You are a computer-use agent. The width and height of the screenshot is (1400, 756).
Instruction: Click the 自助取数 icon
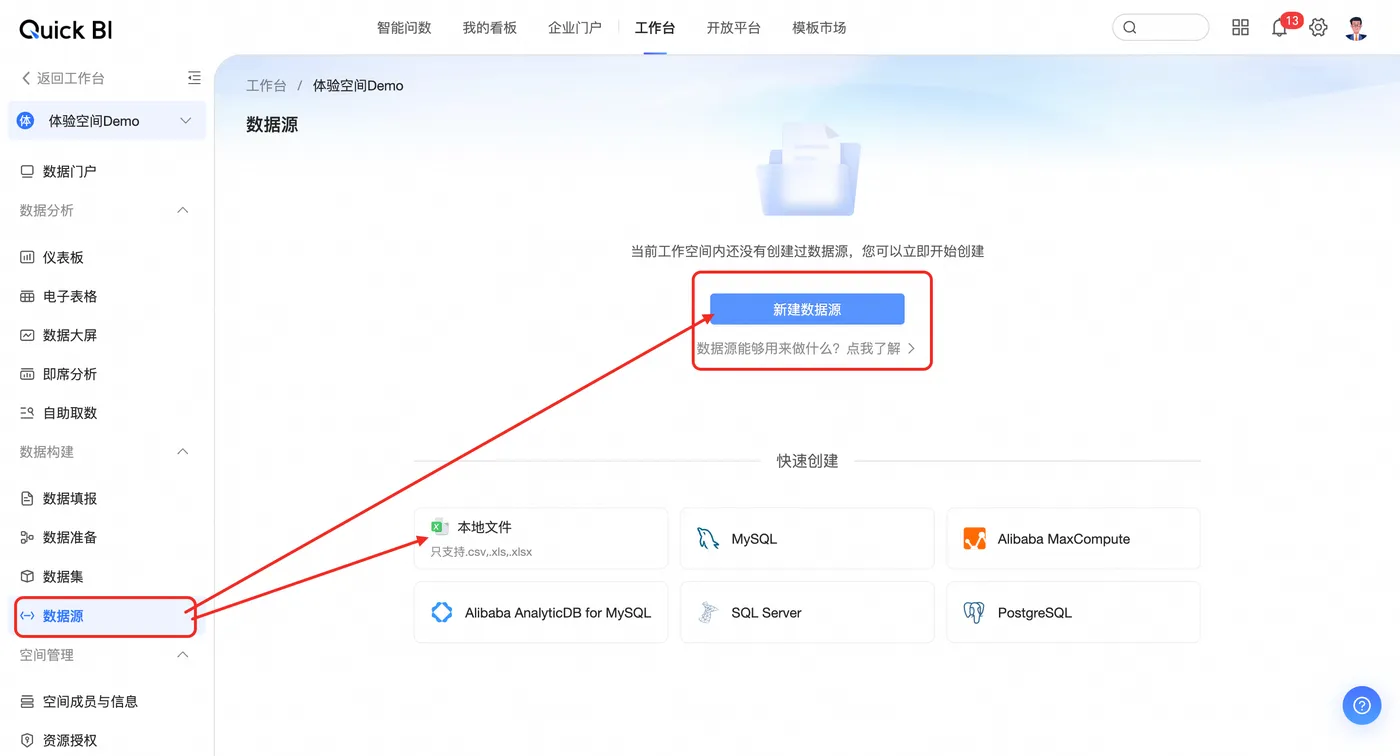[27, 414]
